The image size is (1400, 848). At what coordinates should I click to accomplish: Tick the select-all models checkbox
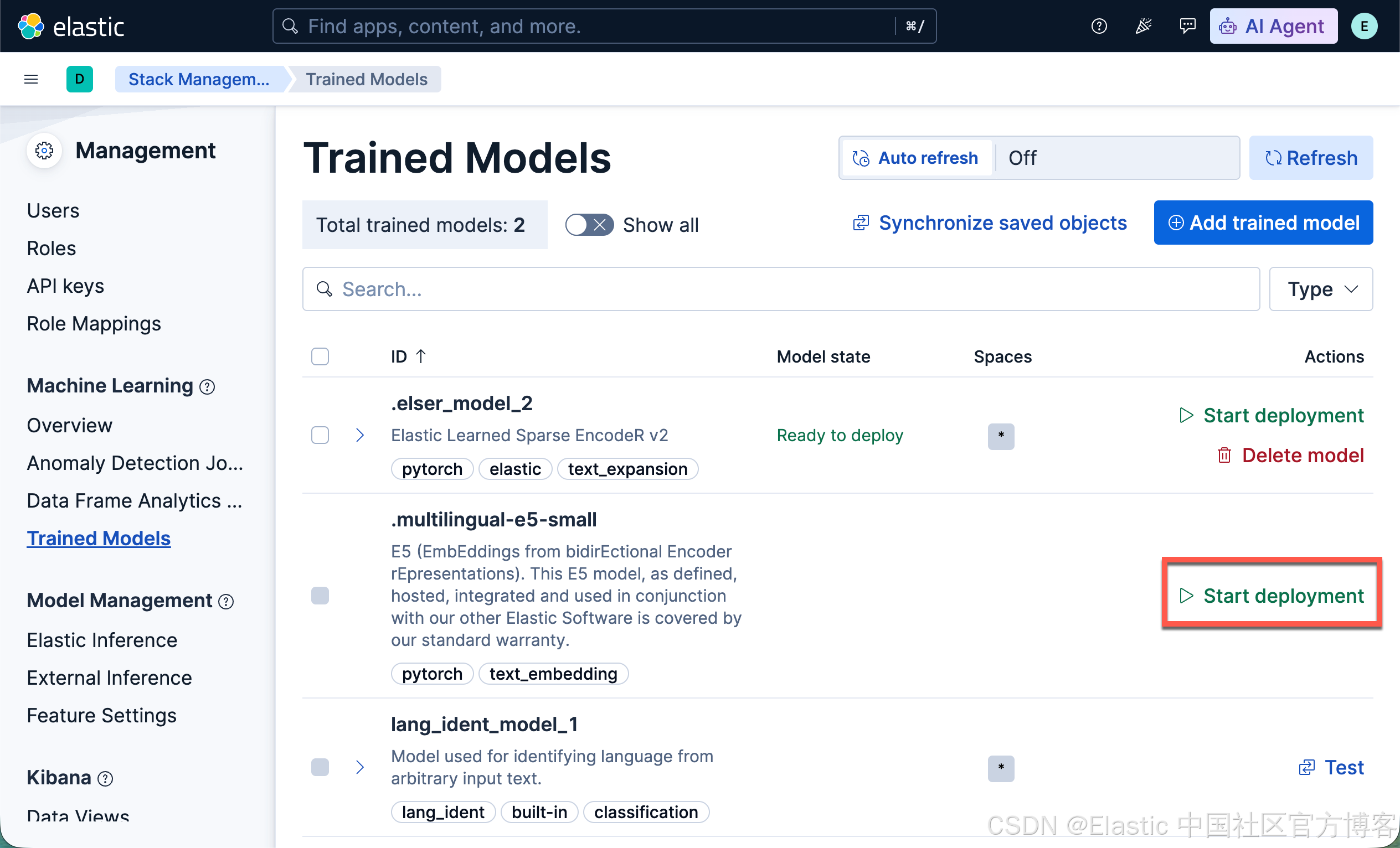click(321, 356)
